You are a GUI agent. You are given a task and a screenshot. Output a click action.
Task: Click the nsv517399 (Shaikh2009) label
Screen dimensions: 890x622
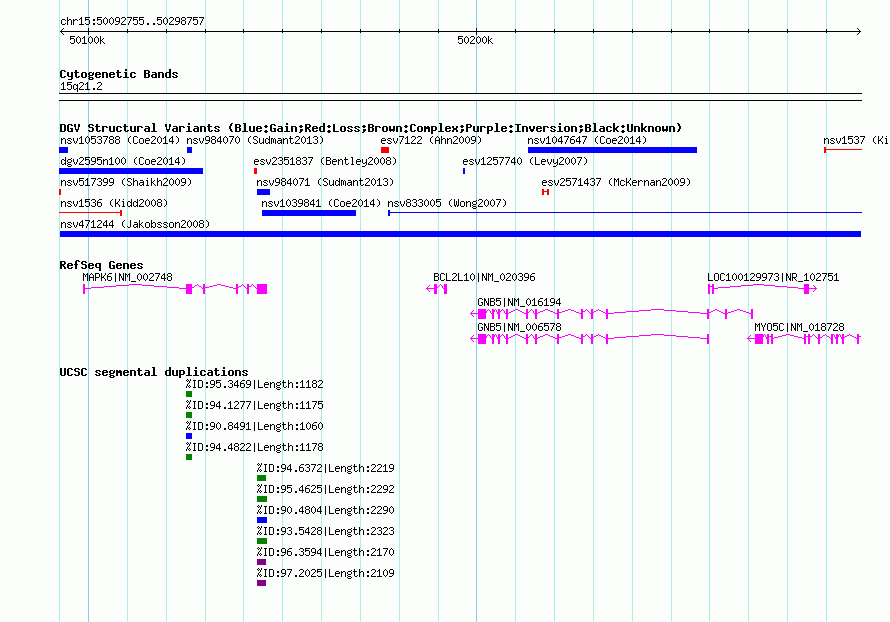tap(126, 182)
